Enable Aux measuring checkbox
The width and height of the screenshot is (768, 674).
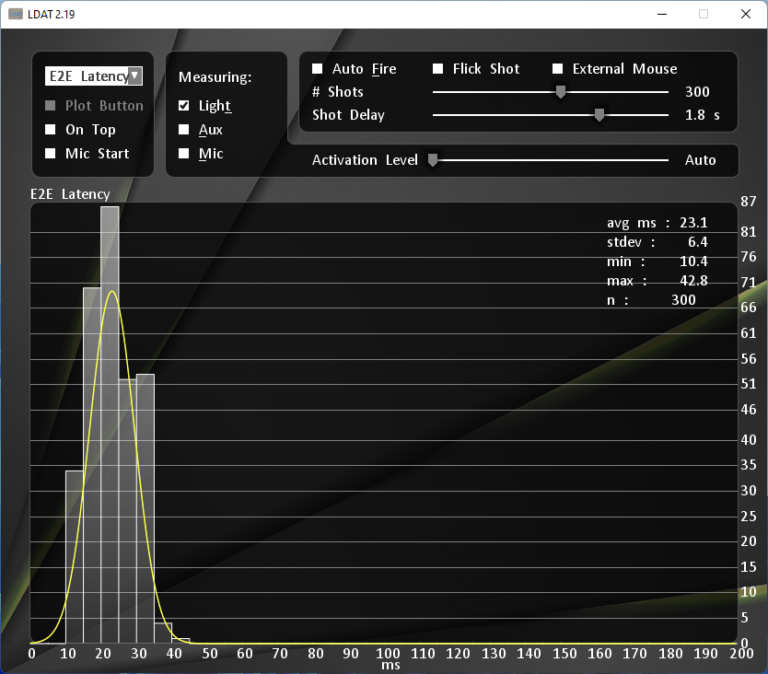click(x=184, y=130)
